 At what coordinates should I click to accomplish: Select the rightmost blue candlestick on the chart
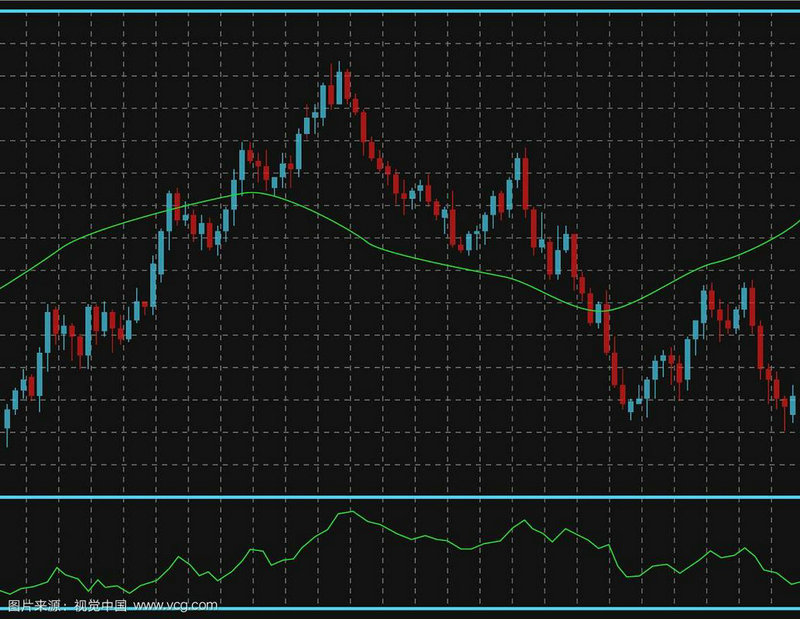click(x=793, y=404)
